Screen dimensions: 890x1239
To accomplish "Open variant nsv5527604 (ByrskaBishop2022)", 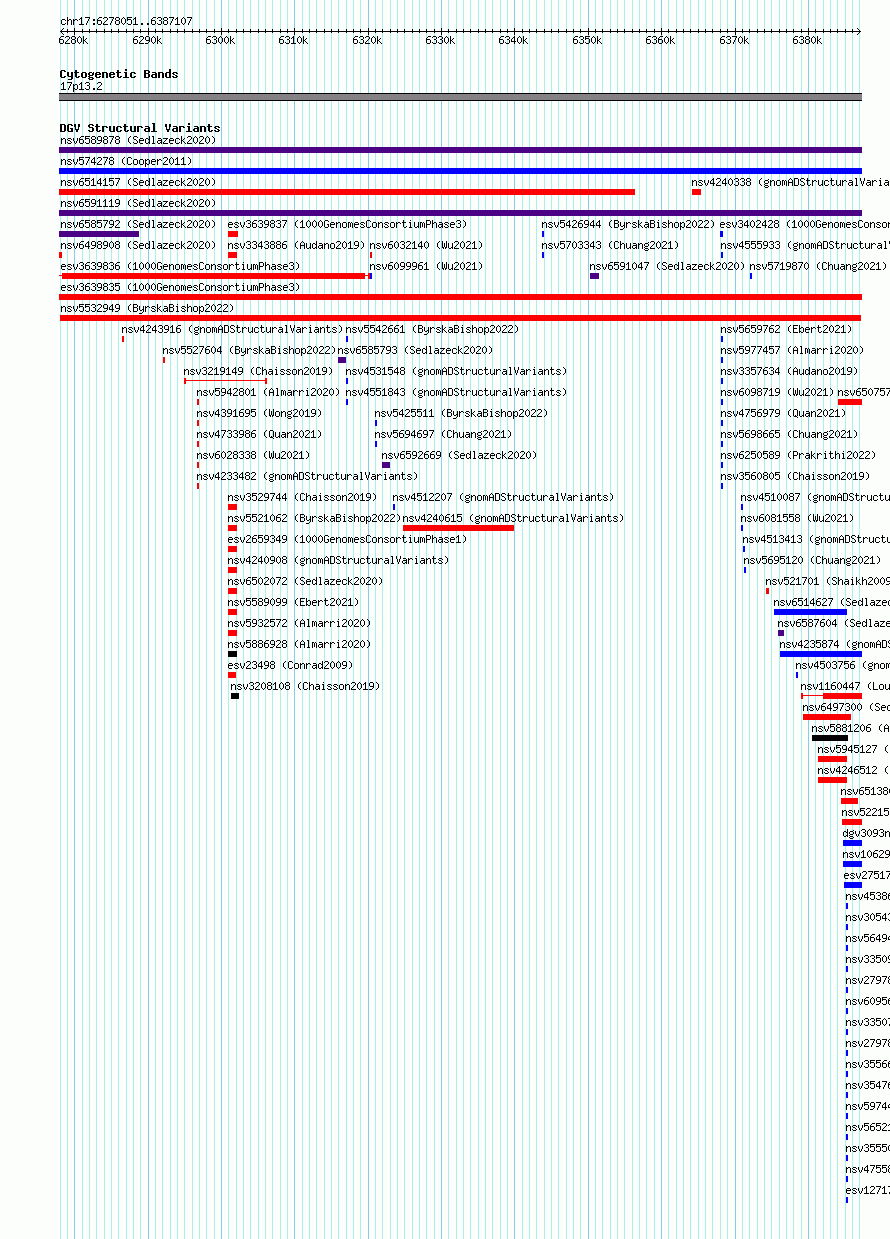I will click(249, 350).
